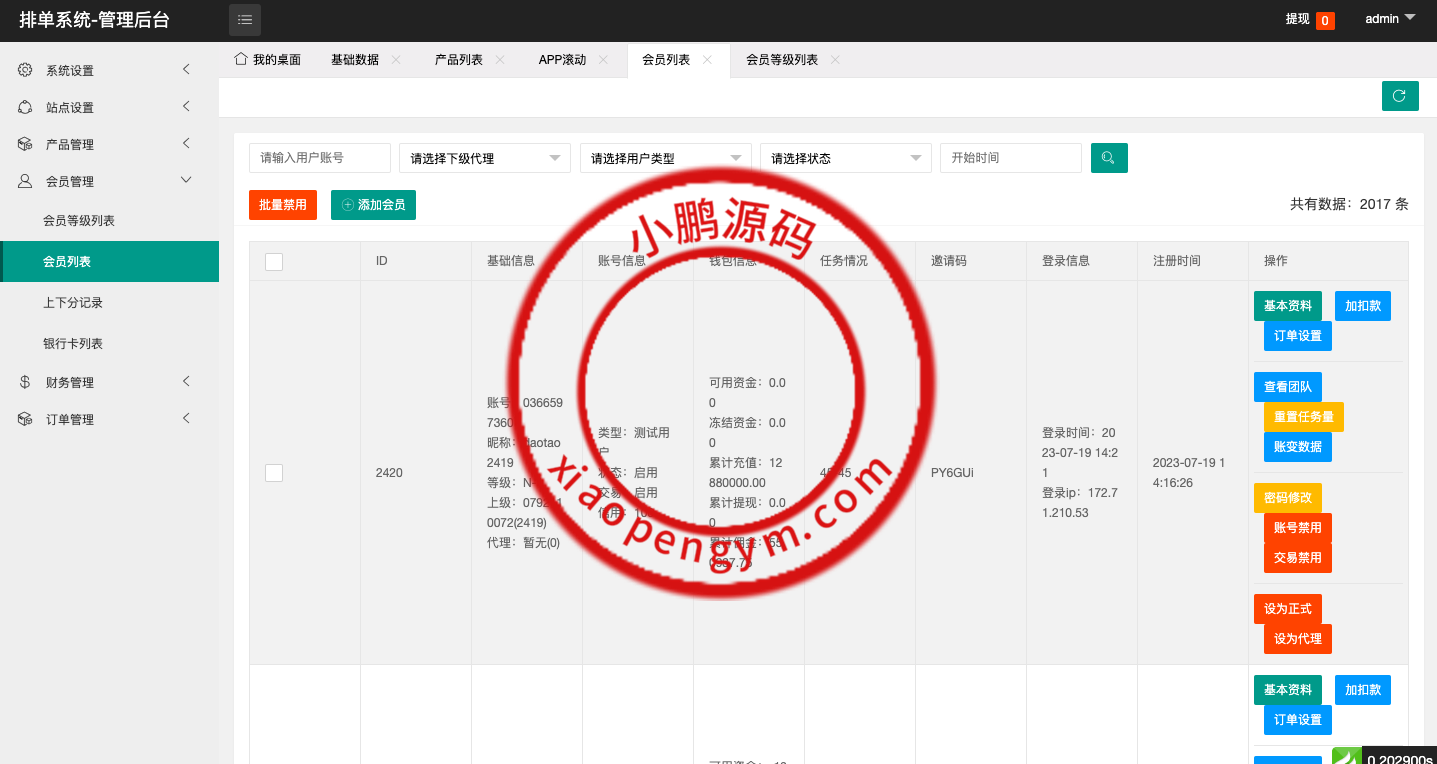The height and width of the screenshot is (764, 1437).
Task: Click the sidebar collapse menu icon
Action: point(245,20)
